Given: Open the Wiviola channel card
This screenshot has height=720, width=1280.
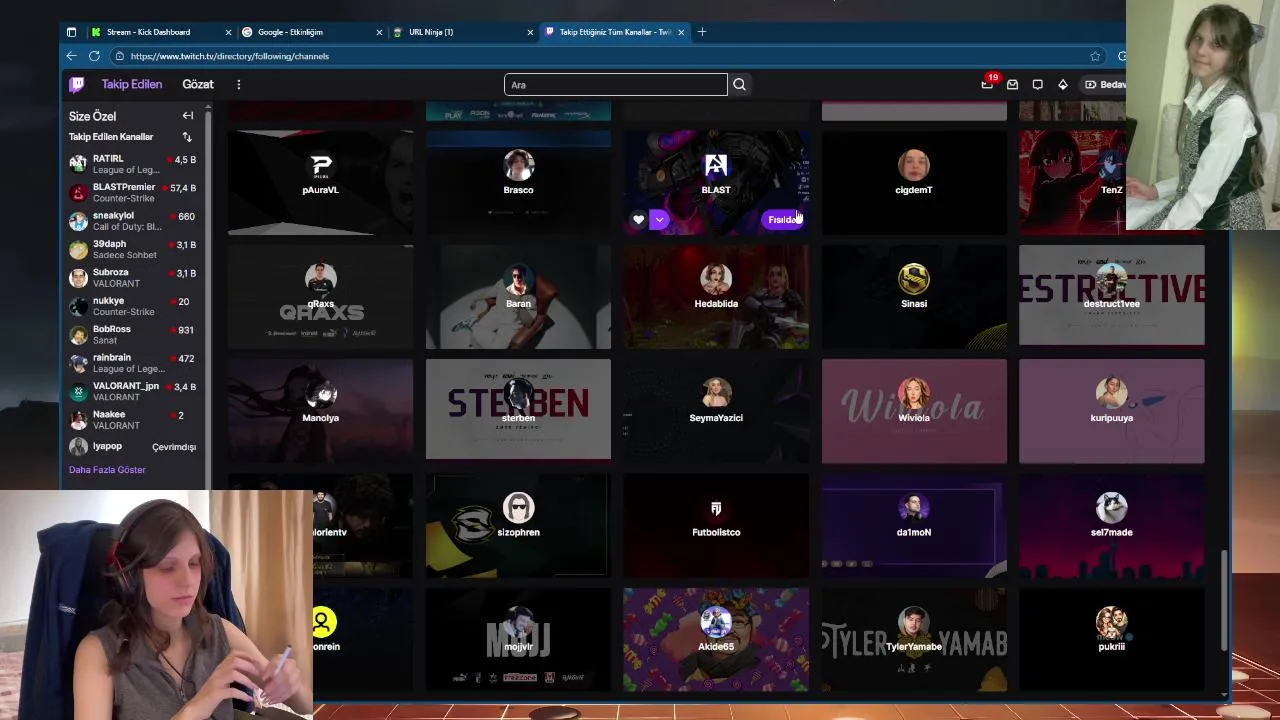Looking at the screenshot, I should pyautogui.click(x=914, y=411).
